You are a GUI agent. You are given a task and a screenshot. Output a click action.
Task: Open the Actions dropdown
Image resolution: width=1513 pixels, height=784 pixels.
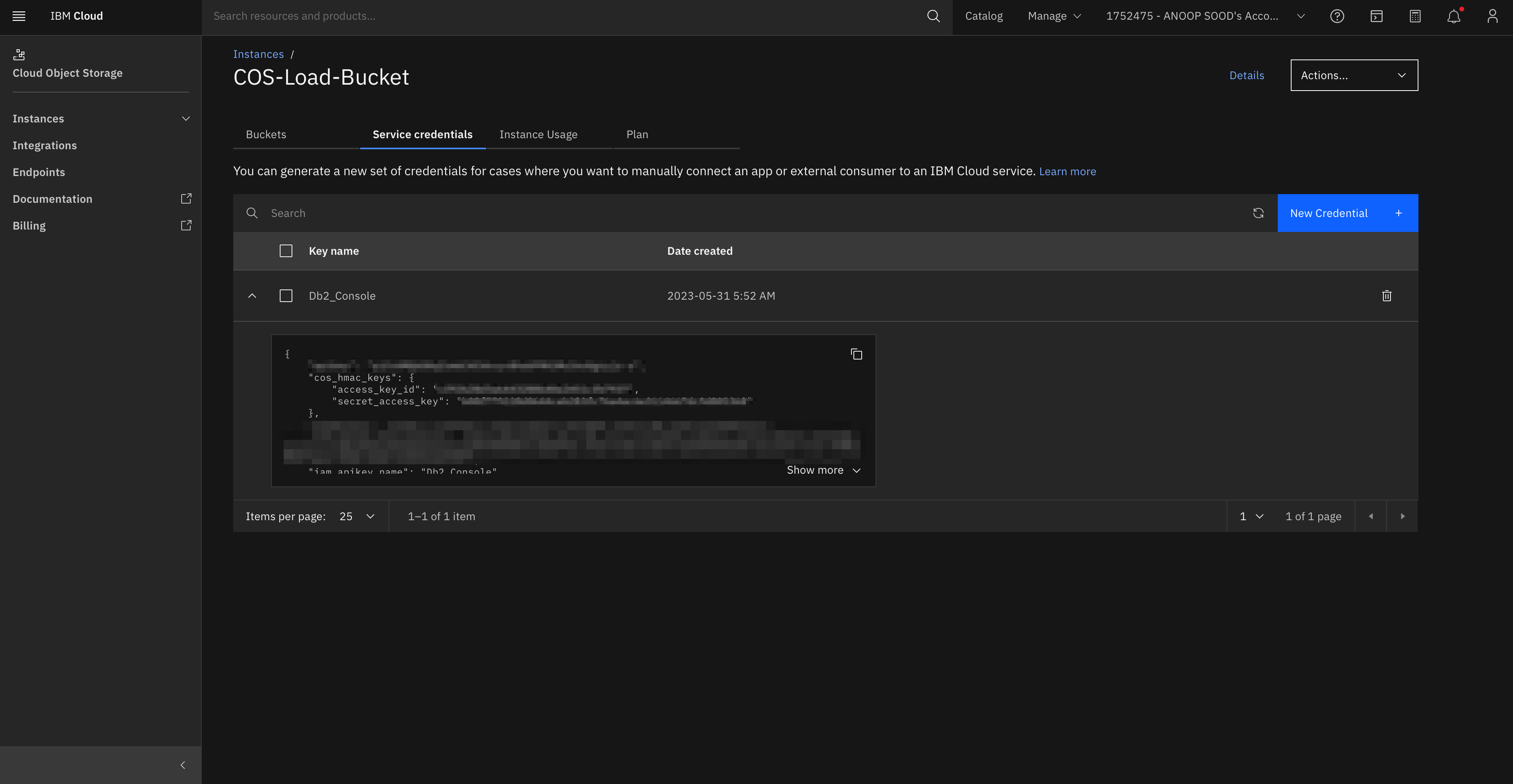click(x=1354, y=75)
